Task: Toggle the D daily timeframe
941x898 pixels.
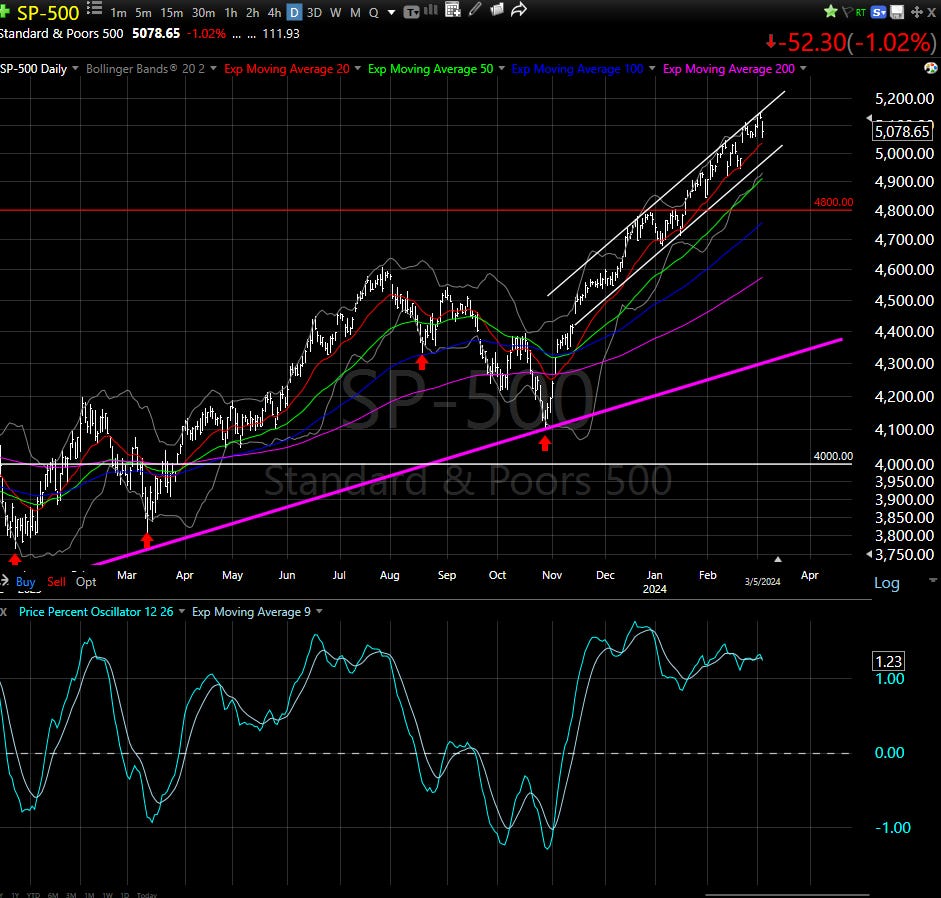Action: pos(294,13)
